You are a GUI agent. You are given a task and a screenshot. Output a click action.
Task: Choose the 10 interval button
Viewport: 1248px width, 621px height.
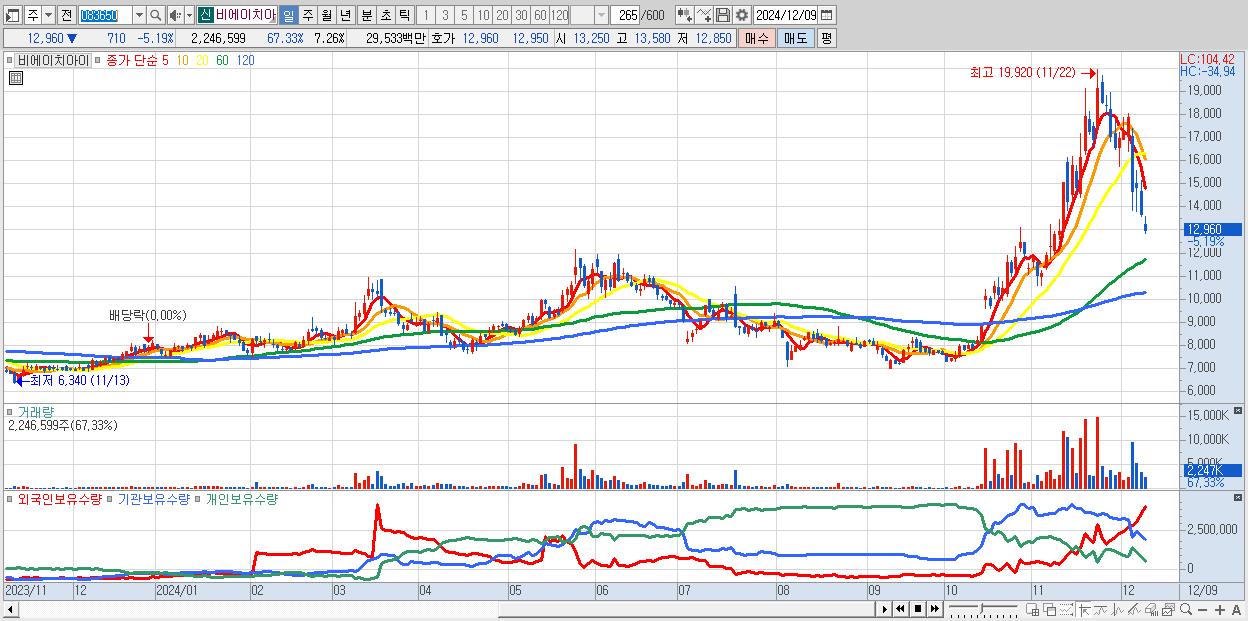[x=483, y=15]
